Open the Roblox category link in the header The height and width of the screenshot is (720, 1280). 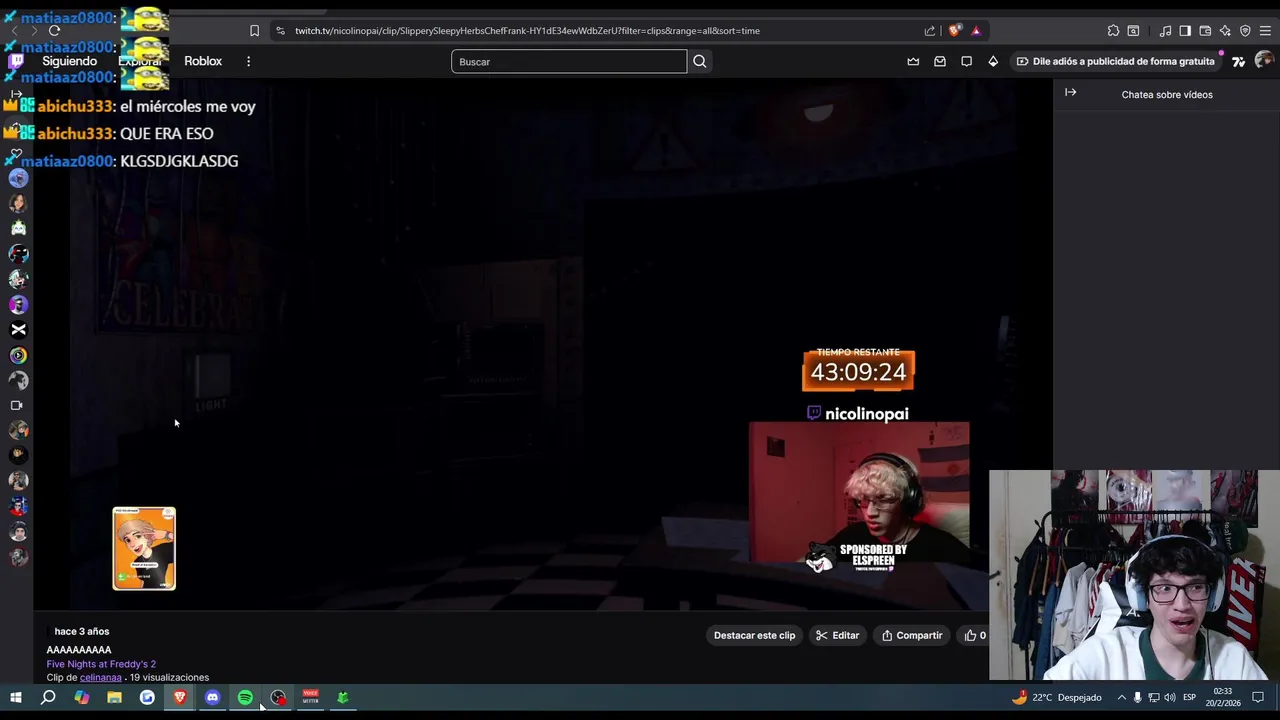[203, 61]
